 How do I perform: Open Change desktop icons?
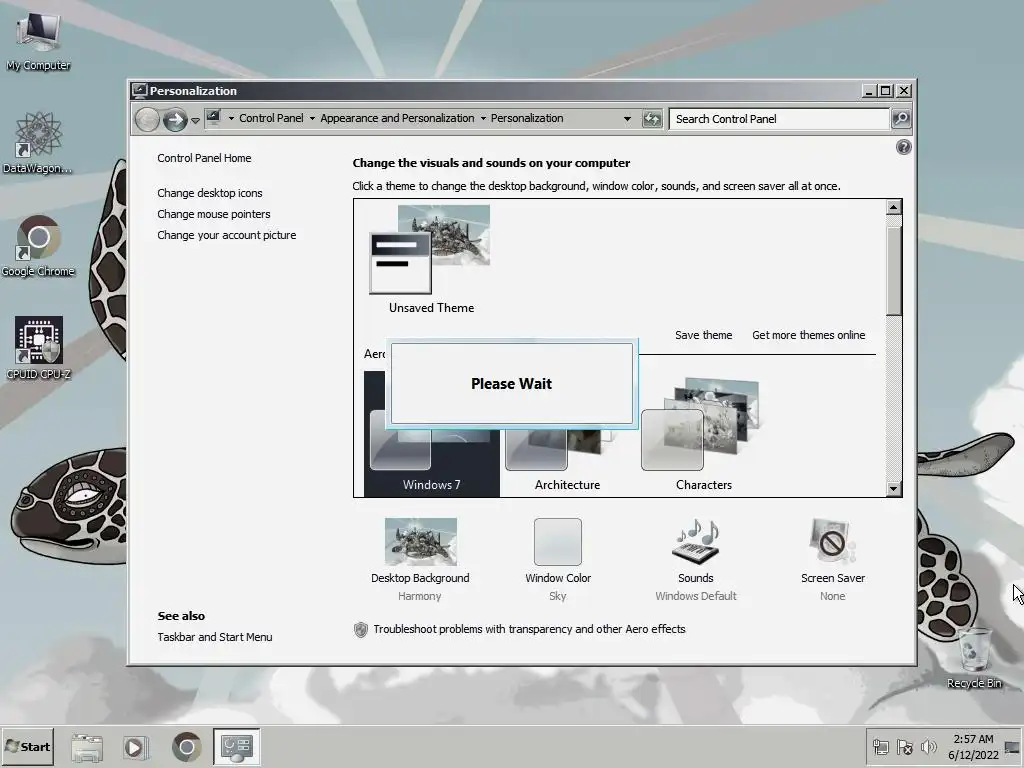[210, 193]
